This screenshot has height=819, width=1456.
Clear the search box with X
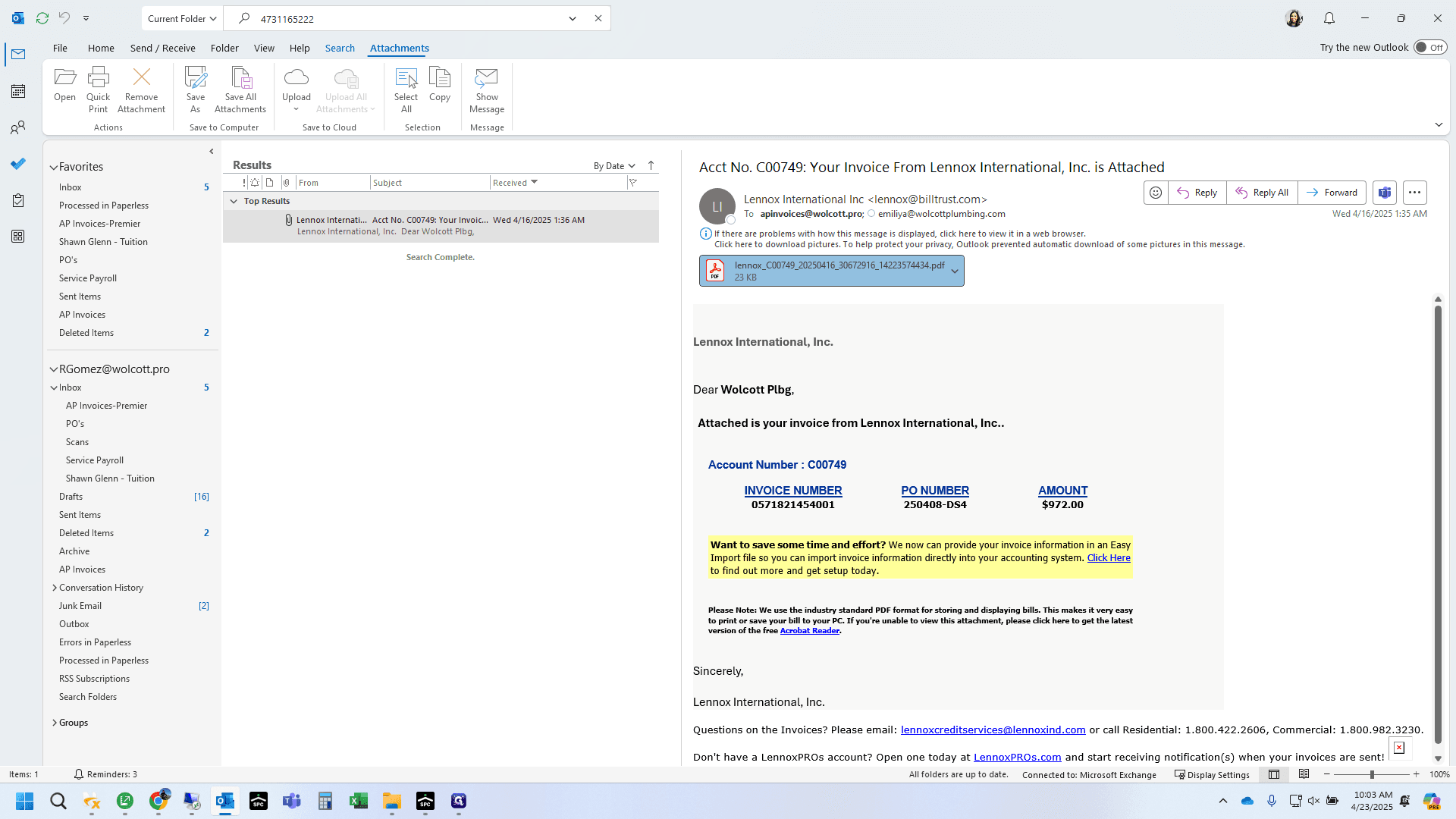pyautogui.click(x=598, y=18)
